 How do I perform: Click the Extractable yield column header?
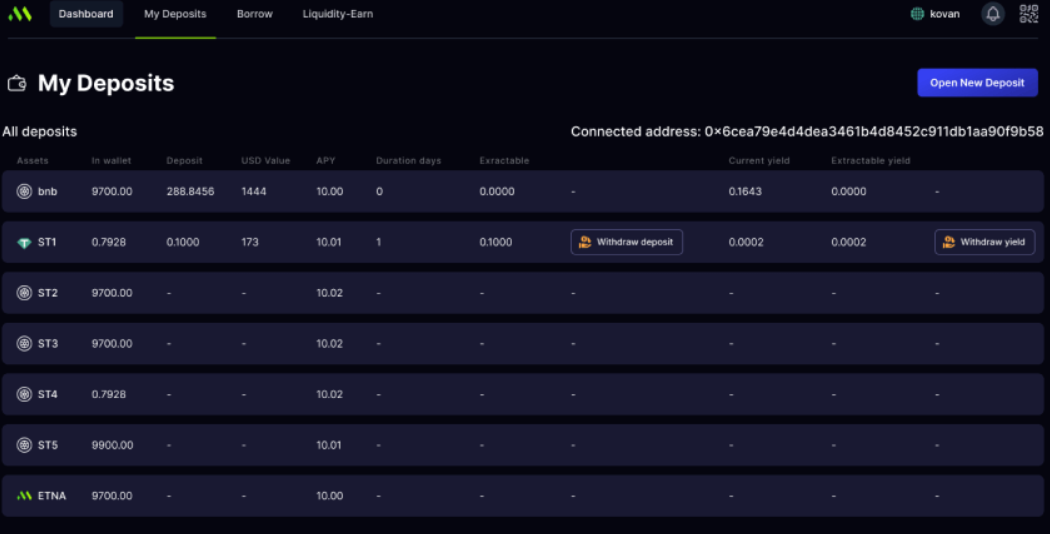tap(871, 161)
